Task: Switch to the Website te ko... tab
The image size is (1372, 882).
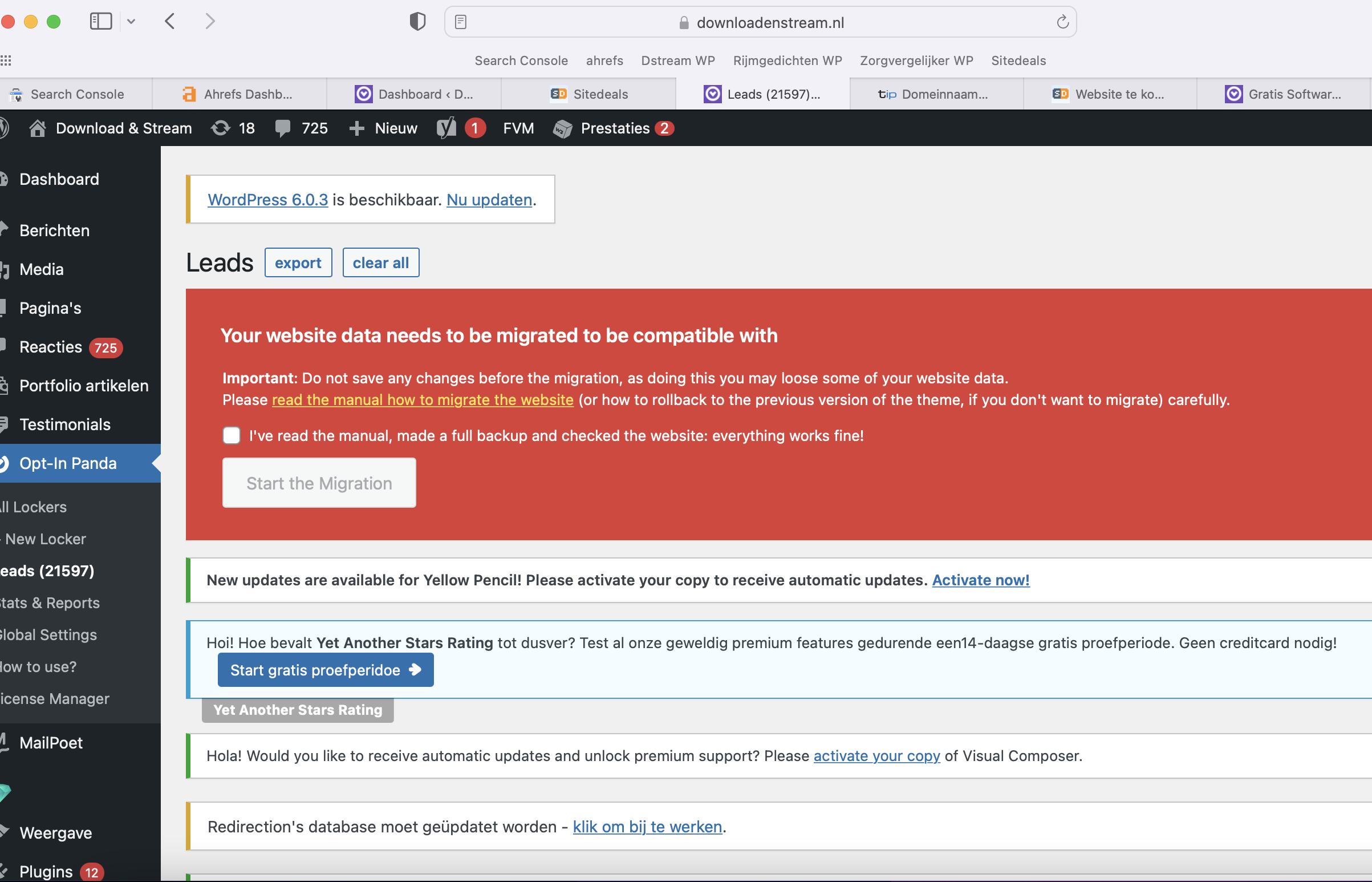Action: coord(1110,94)
